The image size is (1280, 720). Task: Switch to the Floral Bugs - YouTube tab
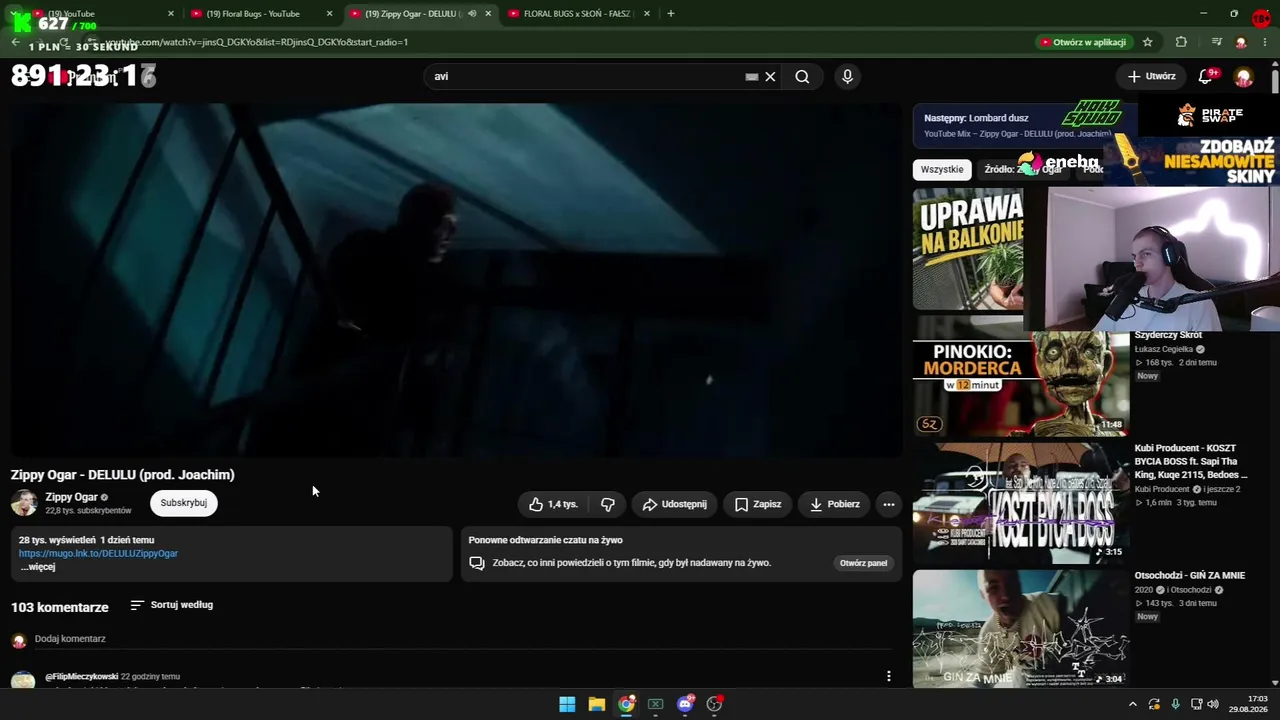point(262,14)
